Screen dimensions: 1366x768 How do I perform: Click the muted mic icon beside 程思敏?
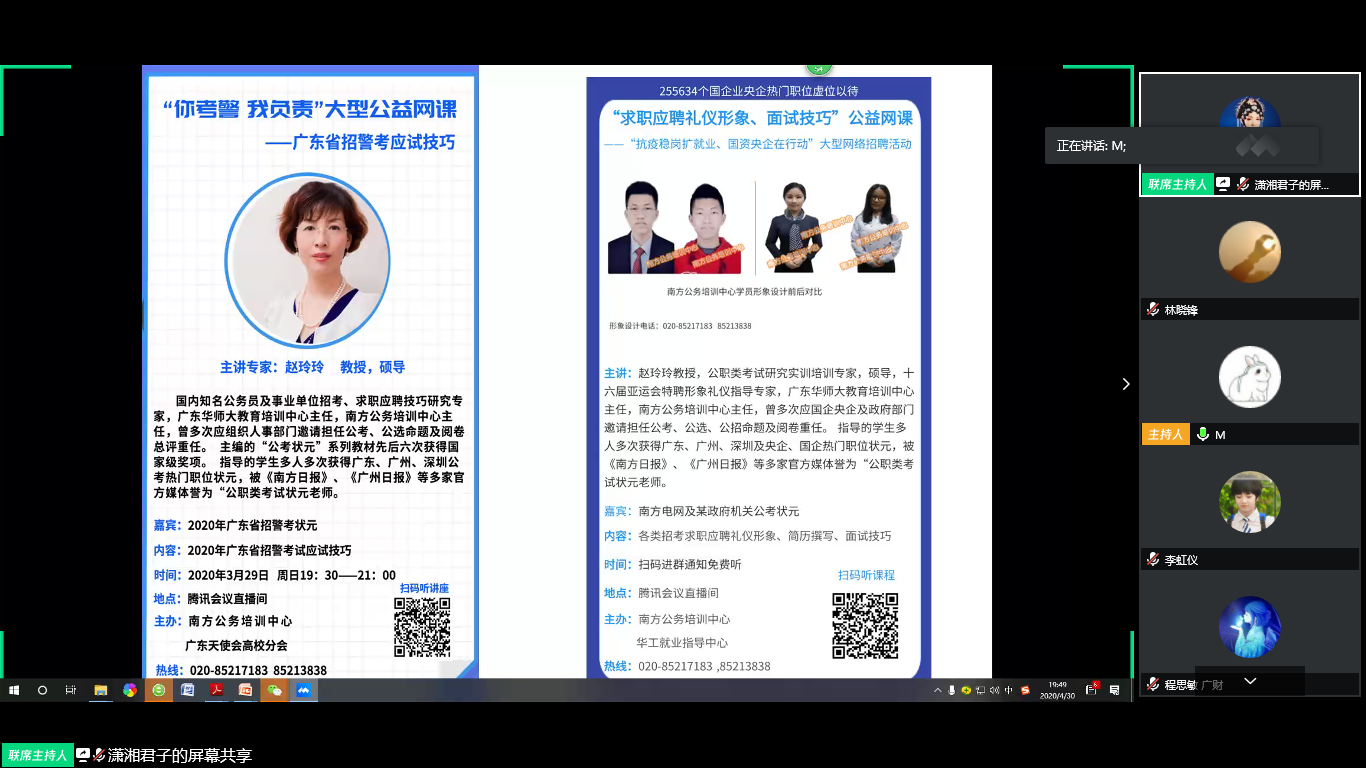[1153, 685]
